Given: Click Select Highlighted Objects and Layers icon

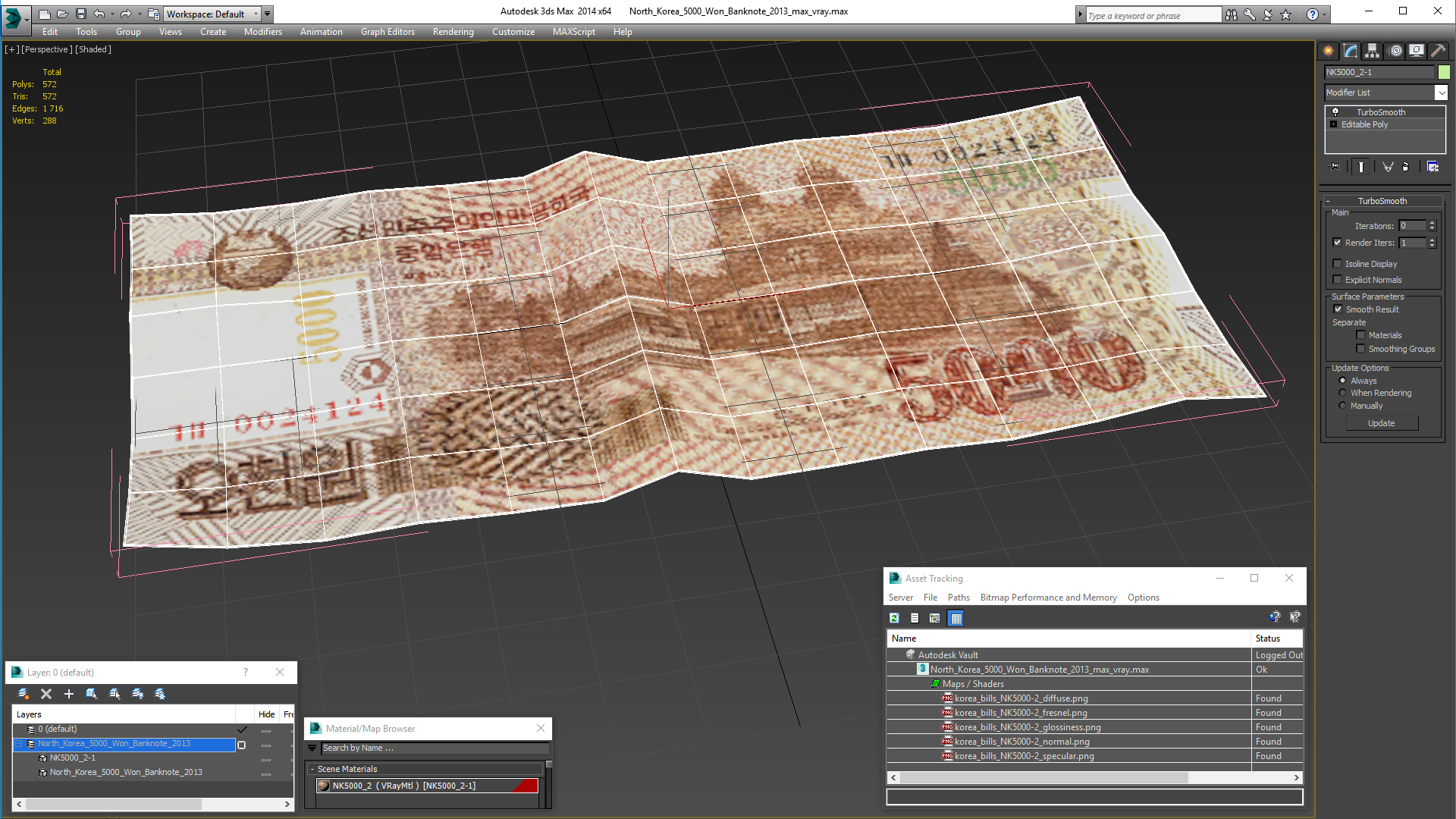Looking at the screenshot, I should [92, 694].
